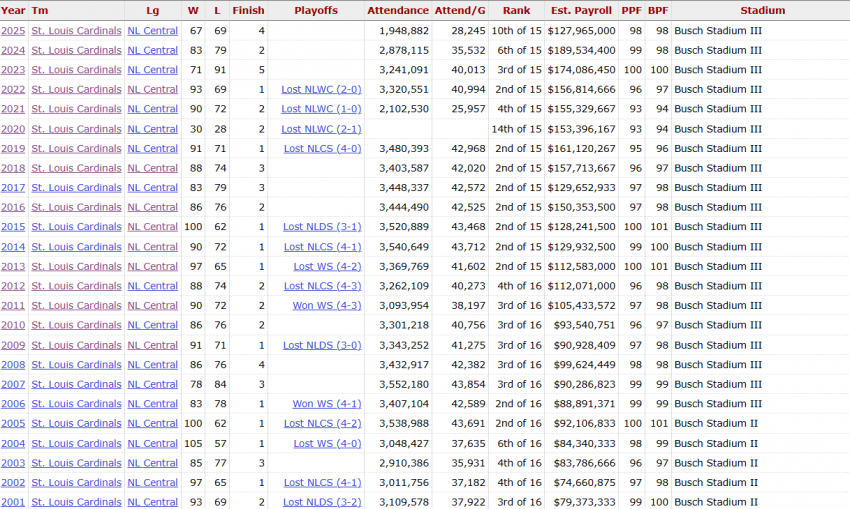Click the W column header
The width and height of the screenshot is (850, 509).
point(193,10)
